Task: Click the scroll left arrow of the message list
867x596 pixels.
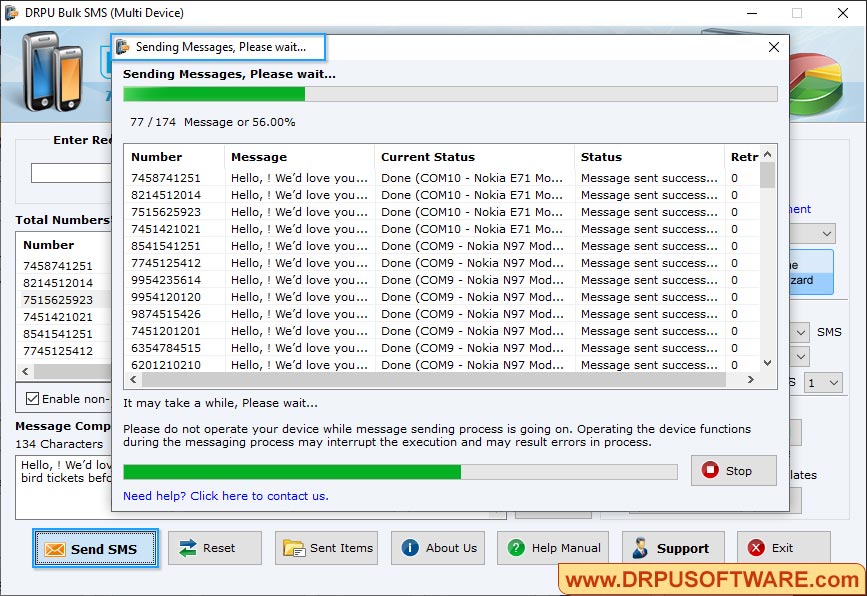Action: (x=133, y=379)
